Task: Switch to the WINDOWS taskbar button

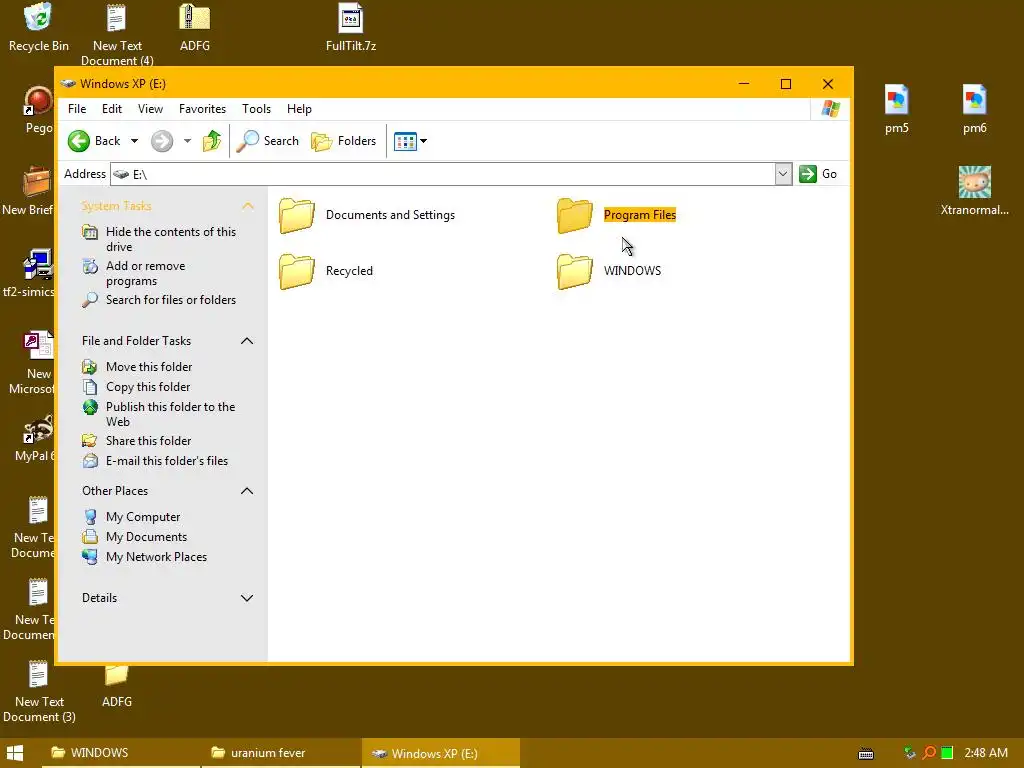Action: tap(121, 753)
